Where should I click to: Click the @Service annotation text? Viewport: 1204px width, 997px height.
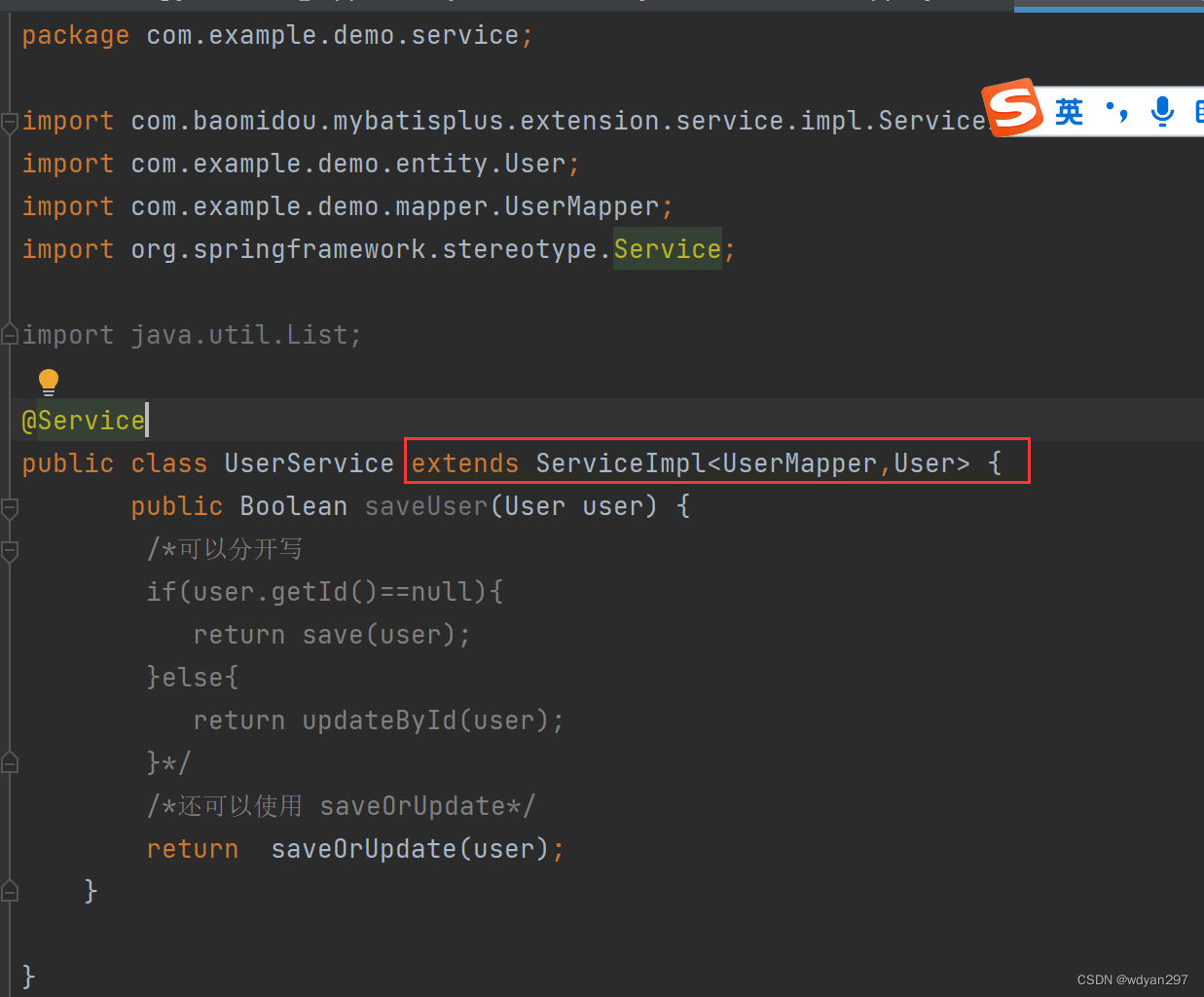pyautogui.click(x=82, y=421)
